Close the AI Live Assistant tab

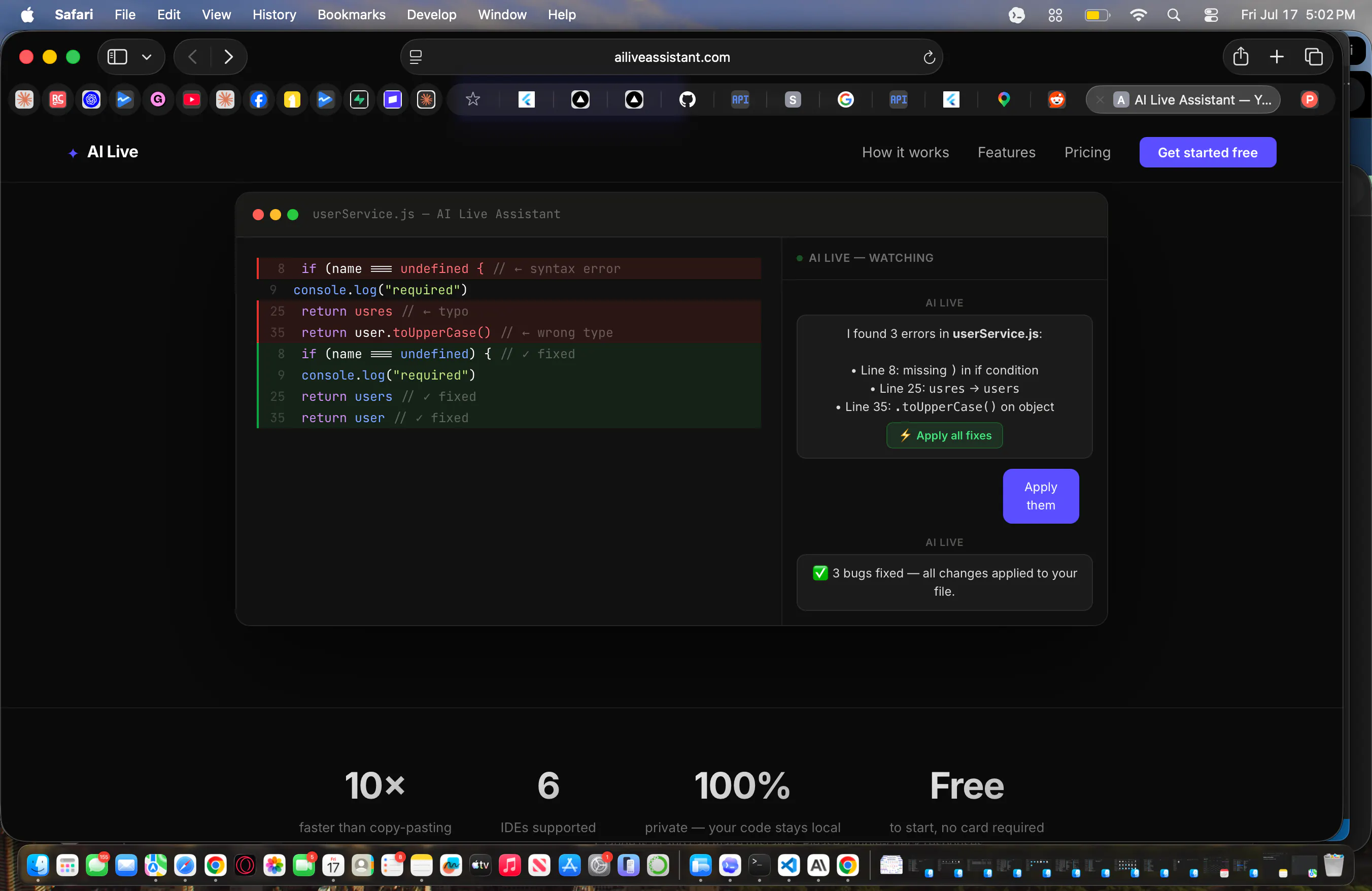[x=1100, y=99]
